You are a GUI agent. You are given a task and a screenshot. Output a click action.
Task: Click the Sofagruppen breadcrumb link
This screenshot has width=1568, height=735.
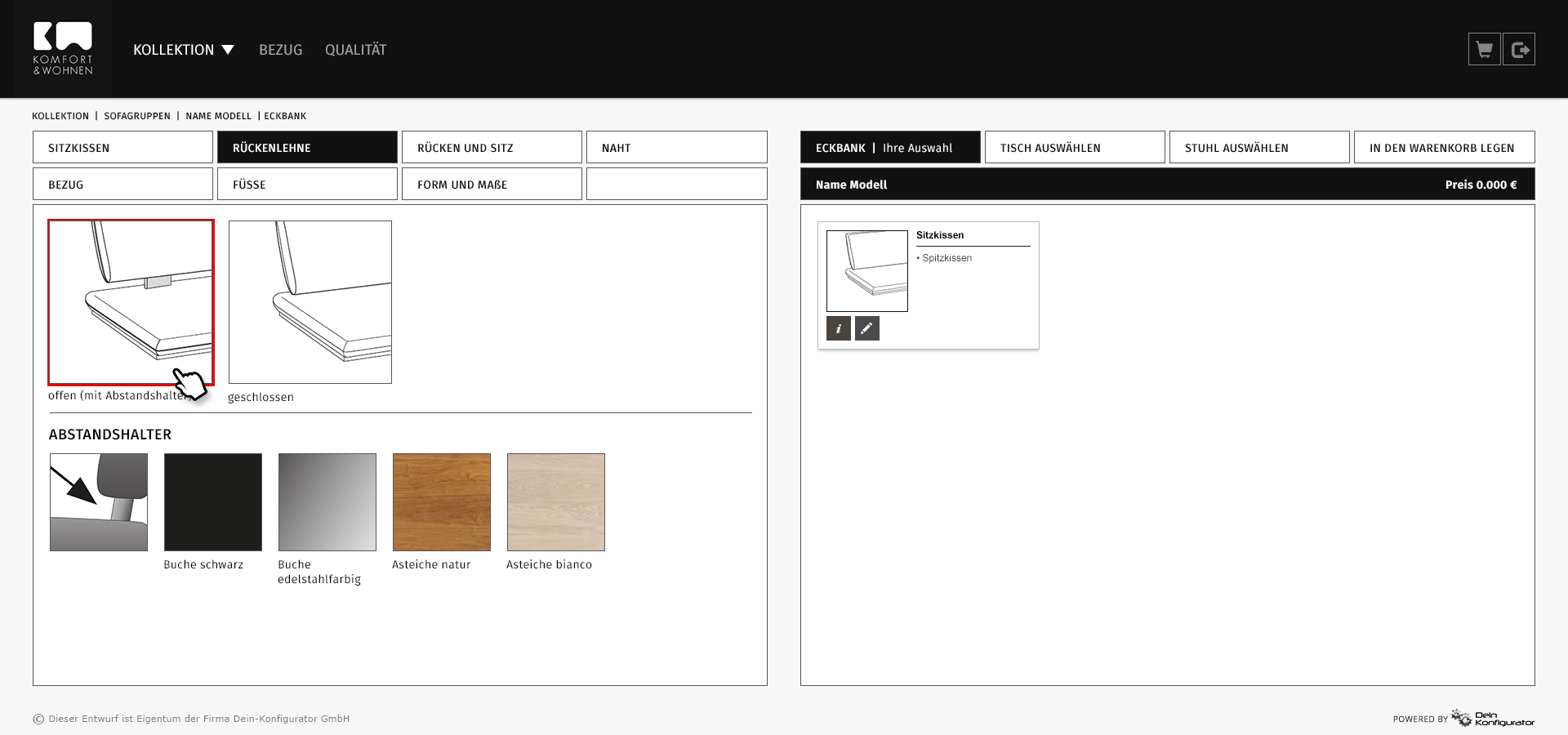click(137, 116)
